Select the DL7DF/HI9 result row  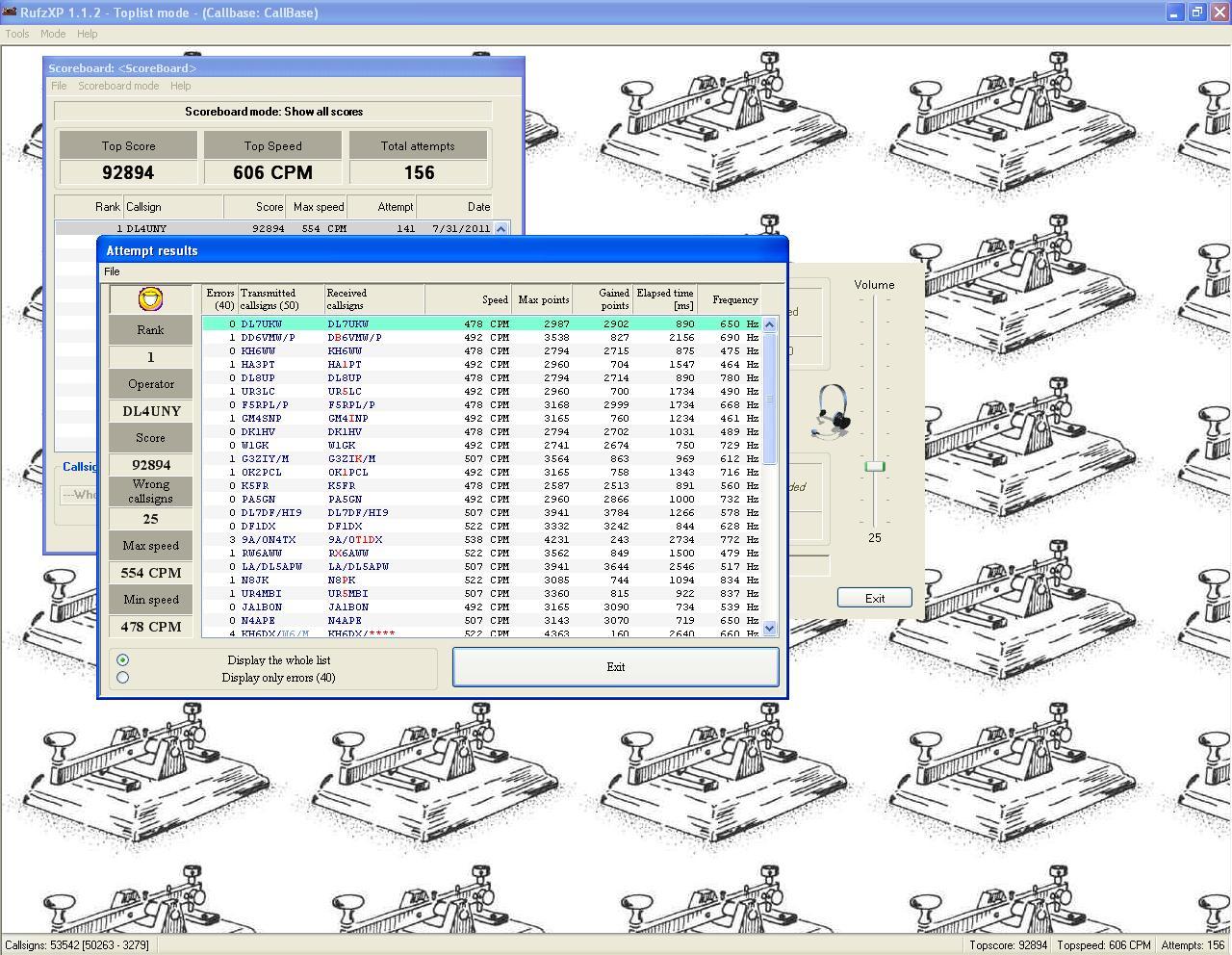point(482,513)
